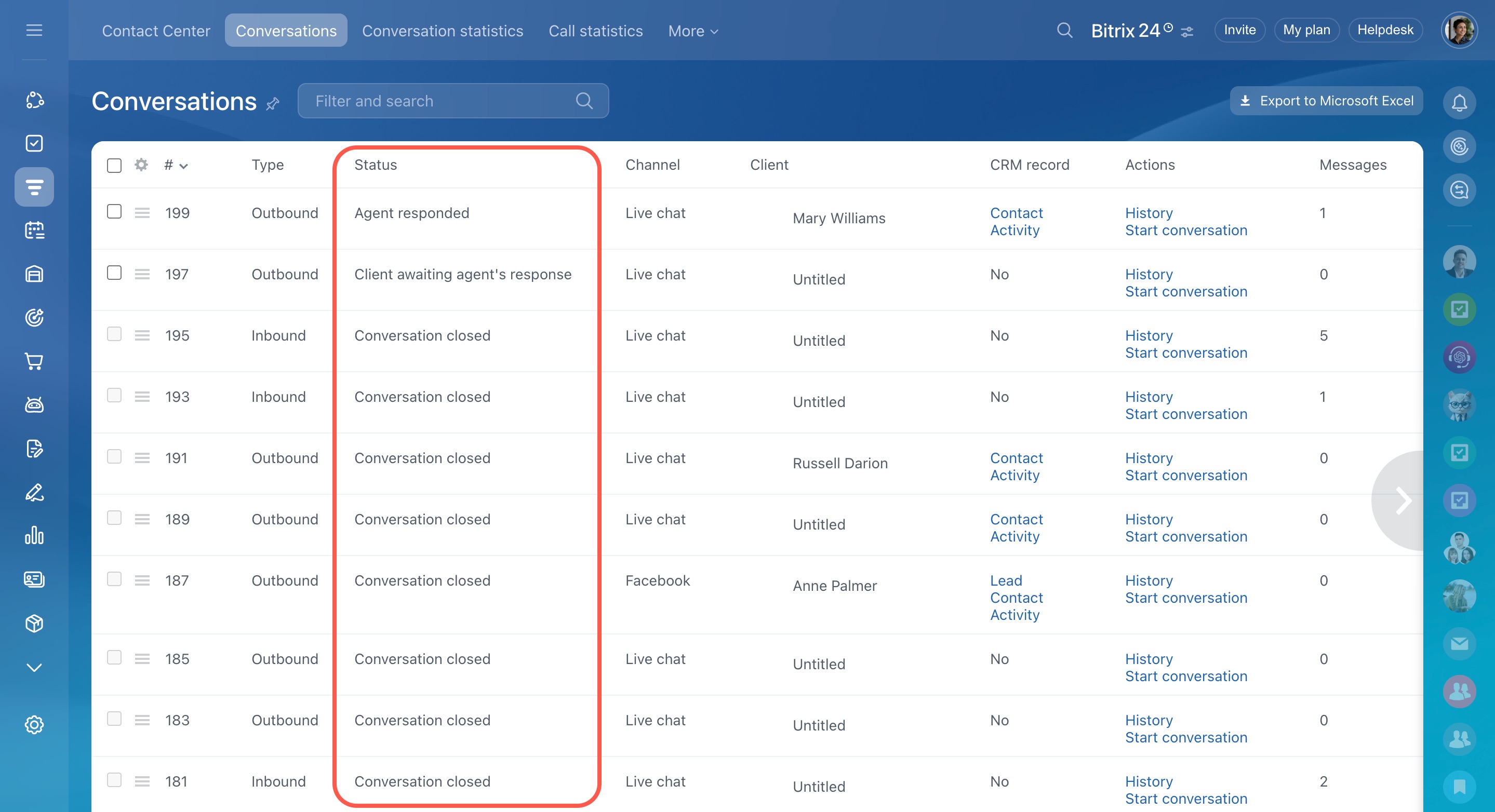Click the magnifier search icon in header
This screenshot has width=1495, height=812.
pyautogui.click(x=1064, y=30)
